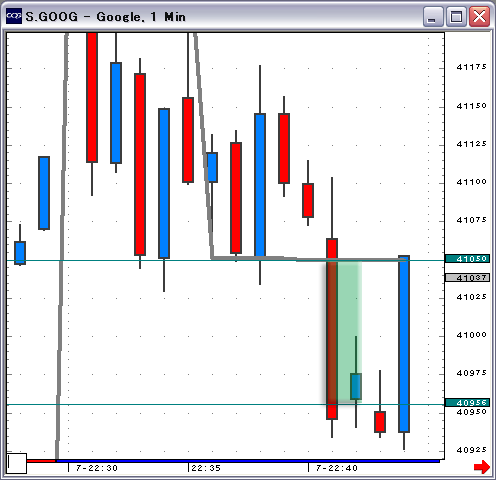Viewport: 496px width, 480px height.
Task: Click the green shaded region on chart
Action: [349, 332]
